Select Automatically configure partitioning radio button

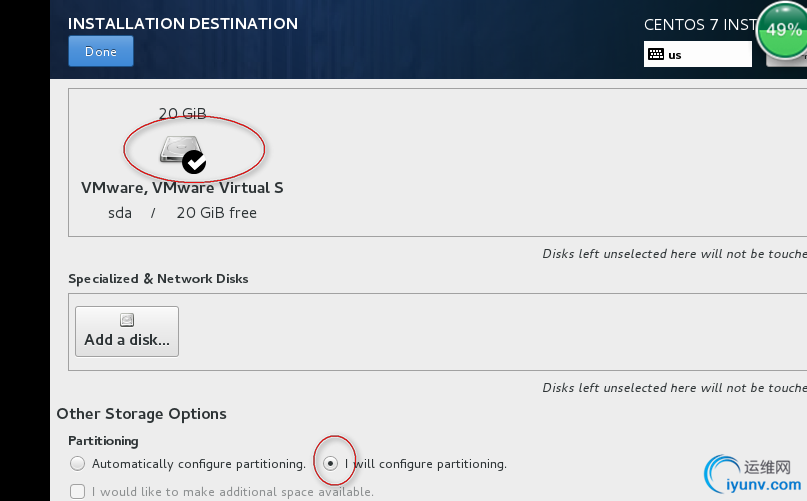[x=78, y=463]
